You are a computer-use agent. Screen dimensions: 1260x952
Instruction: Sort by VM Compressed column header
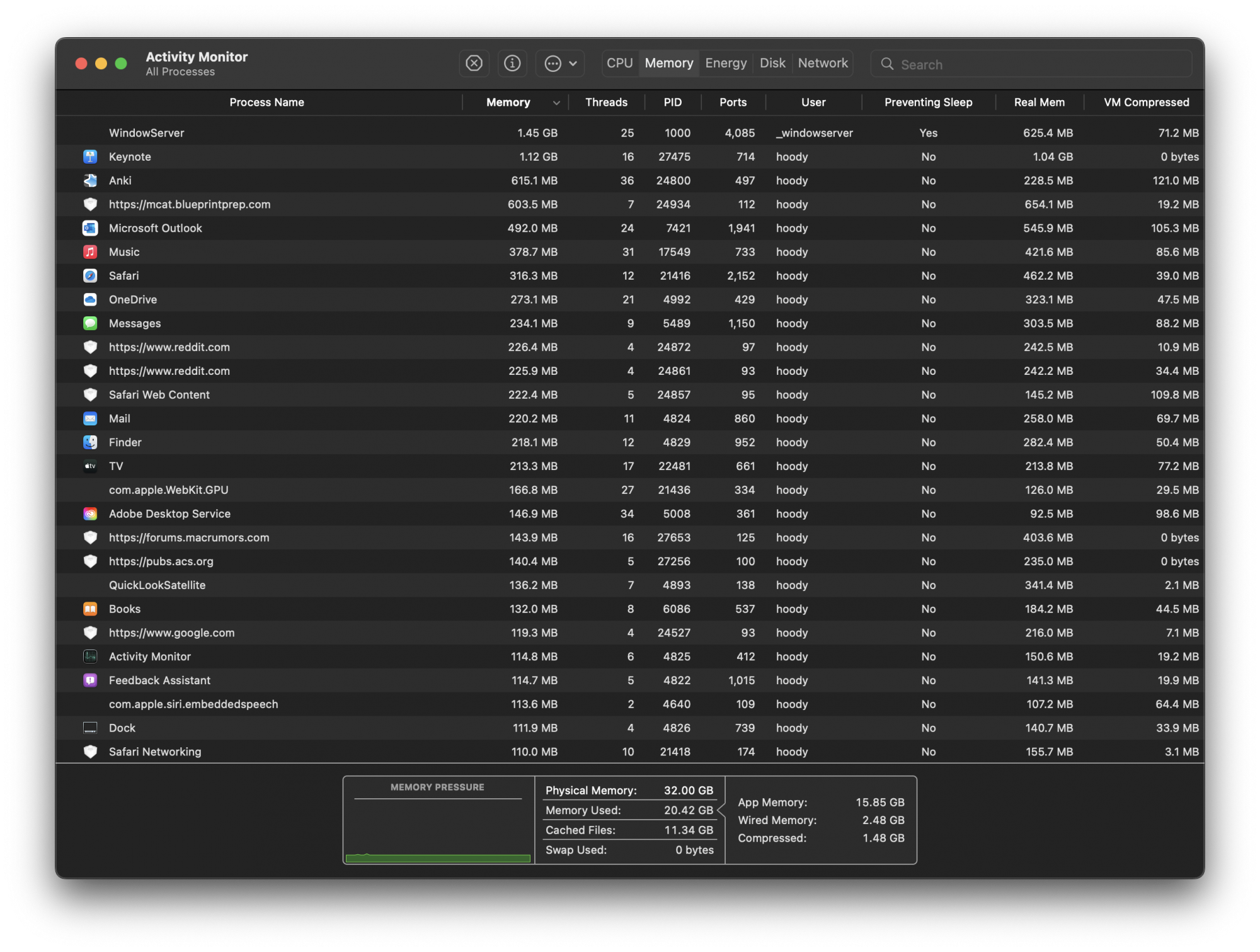pyautogui.click(x=1146, y=103)
